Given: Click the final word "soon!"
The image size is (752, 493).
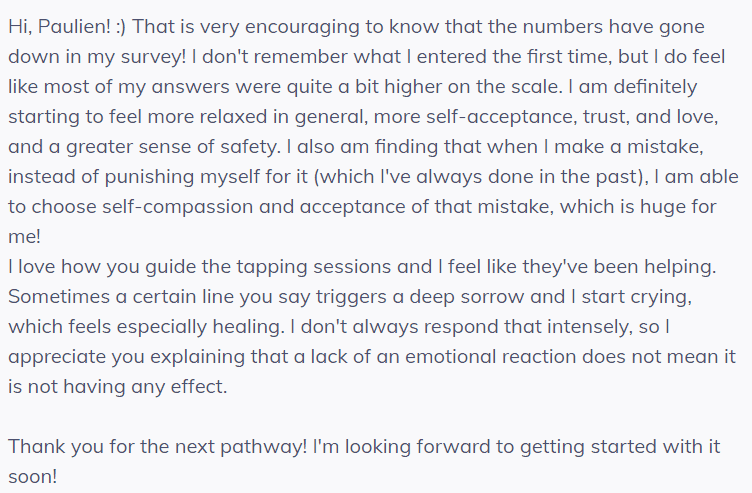Looking at the screenshot, I should [33, 475].
